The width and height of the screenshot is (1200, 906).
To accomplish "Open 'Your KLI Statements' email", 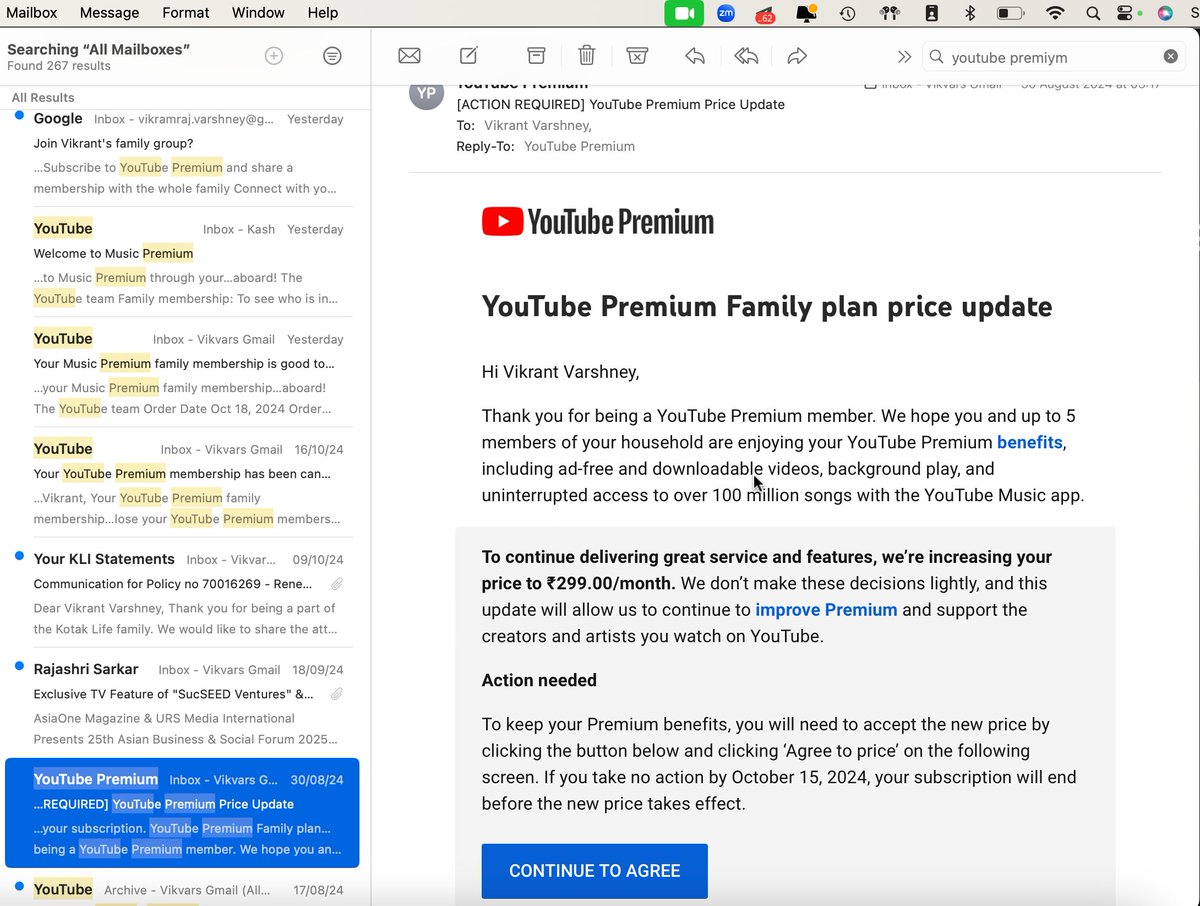I will tap(185, 593).
